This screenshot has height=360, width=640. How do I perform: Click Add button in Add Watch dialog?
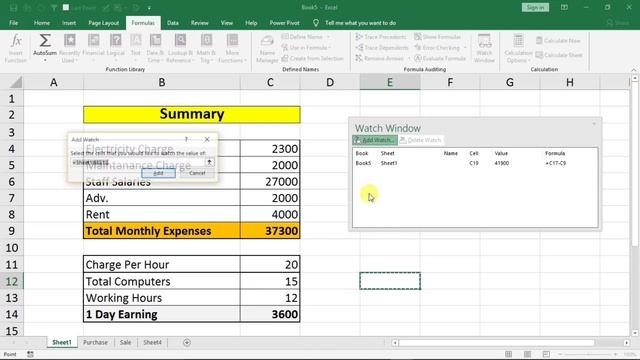[158, 173]
